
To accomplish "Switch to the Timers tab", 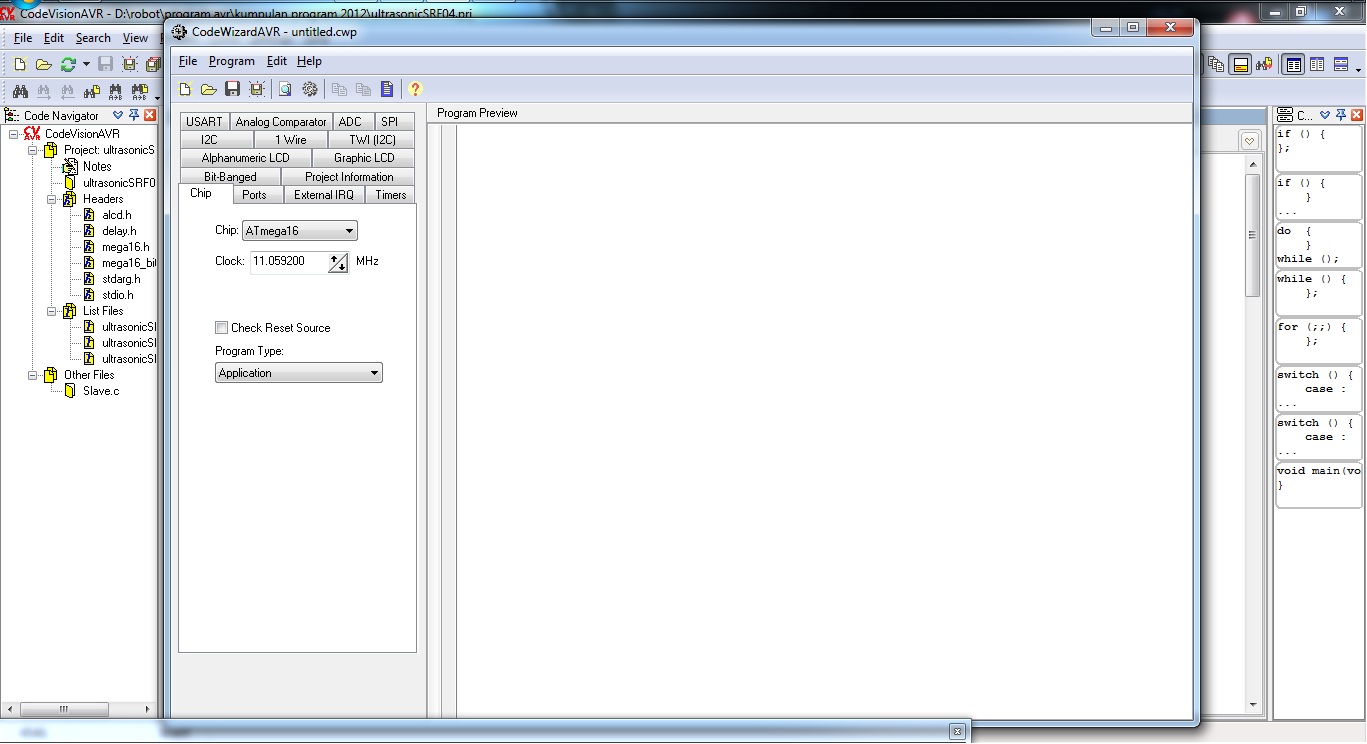I will 391,195.
